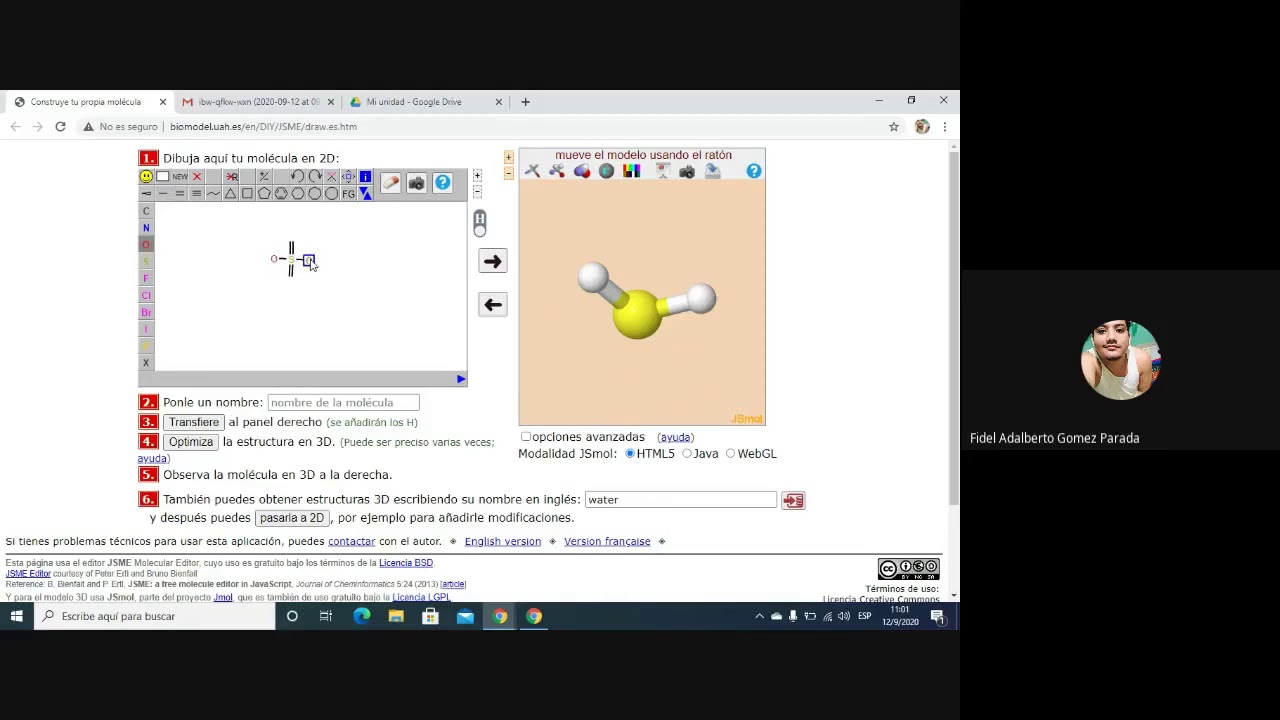Image resolution: width=1280 pixels, height=720 pixels.
Task: Click the smiley face icon in JSME editor
Action: (146, 177)
